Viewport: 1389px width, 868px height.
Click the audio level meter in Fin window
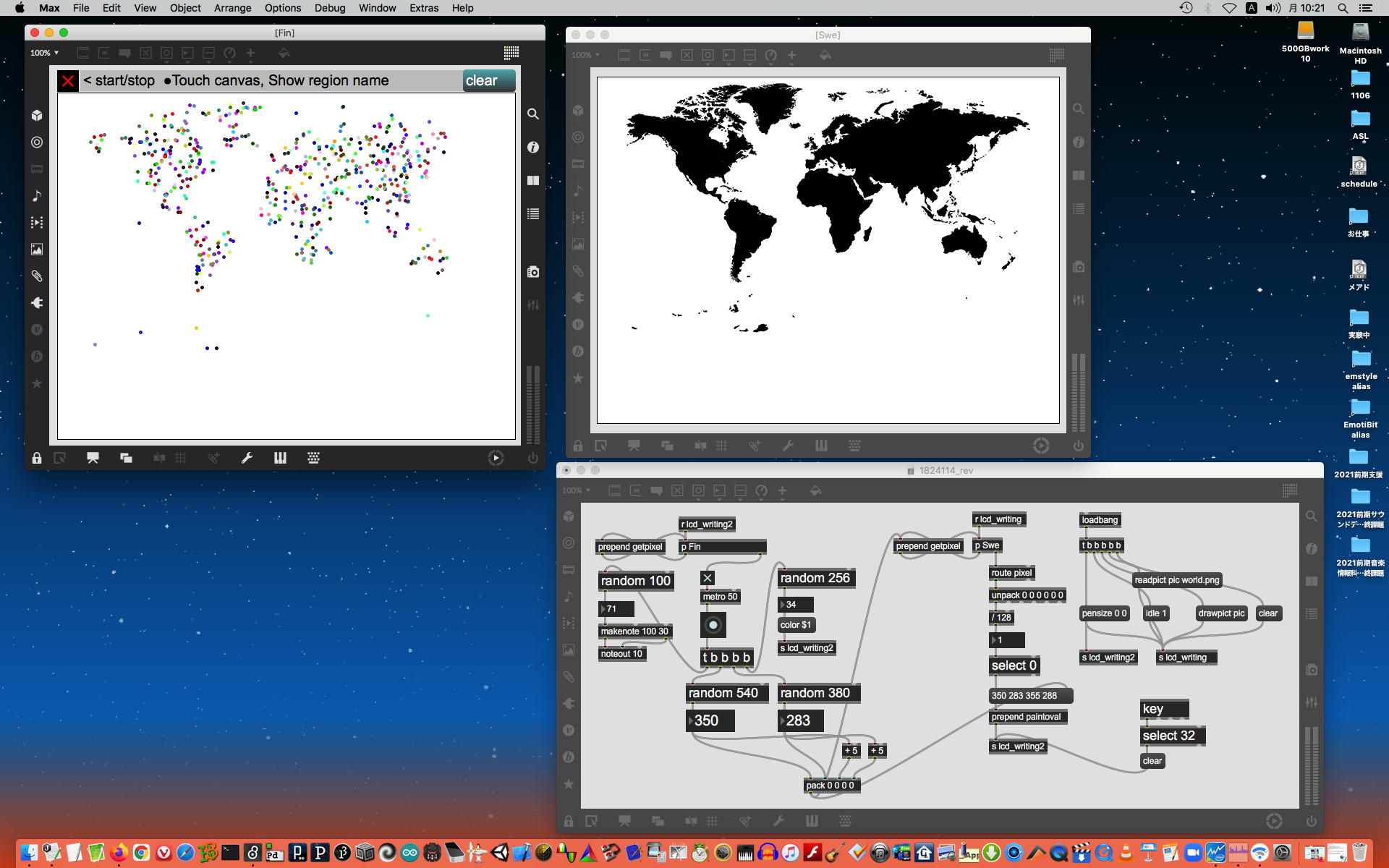[533, 404]
